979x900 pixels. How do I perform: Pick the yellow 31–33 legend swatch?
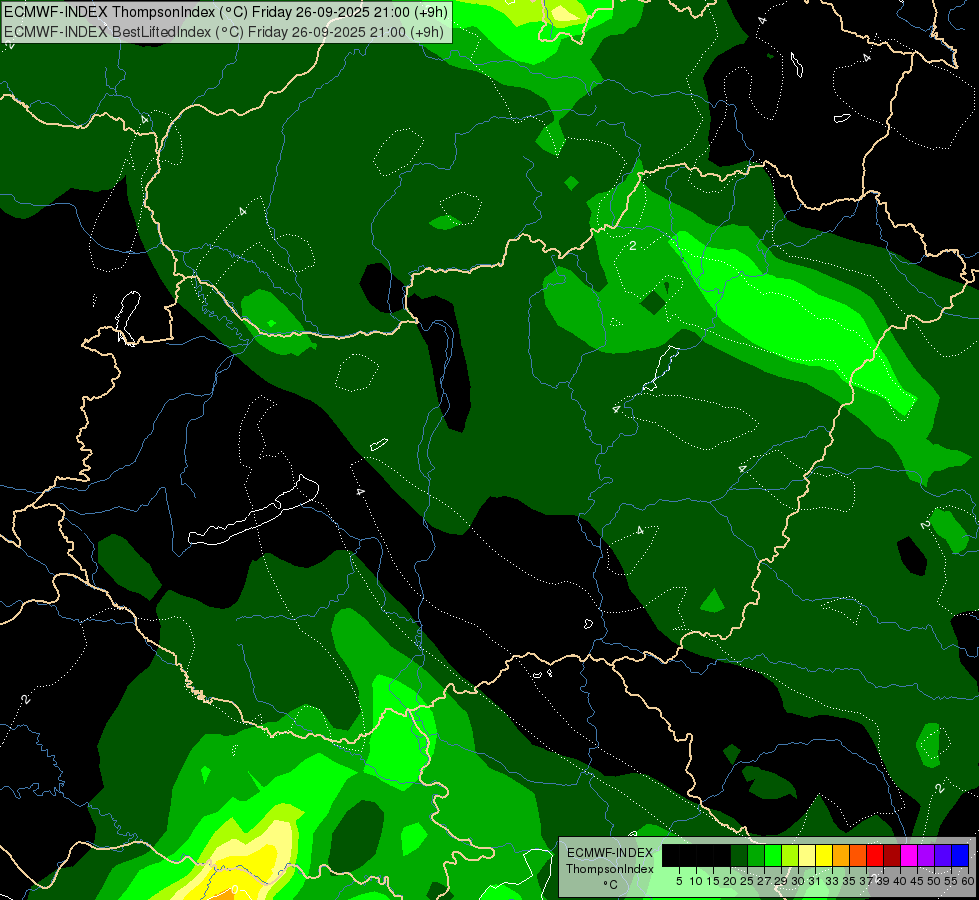(824, 855)
